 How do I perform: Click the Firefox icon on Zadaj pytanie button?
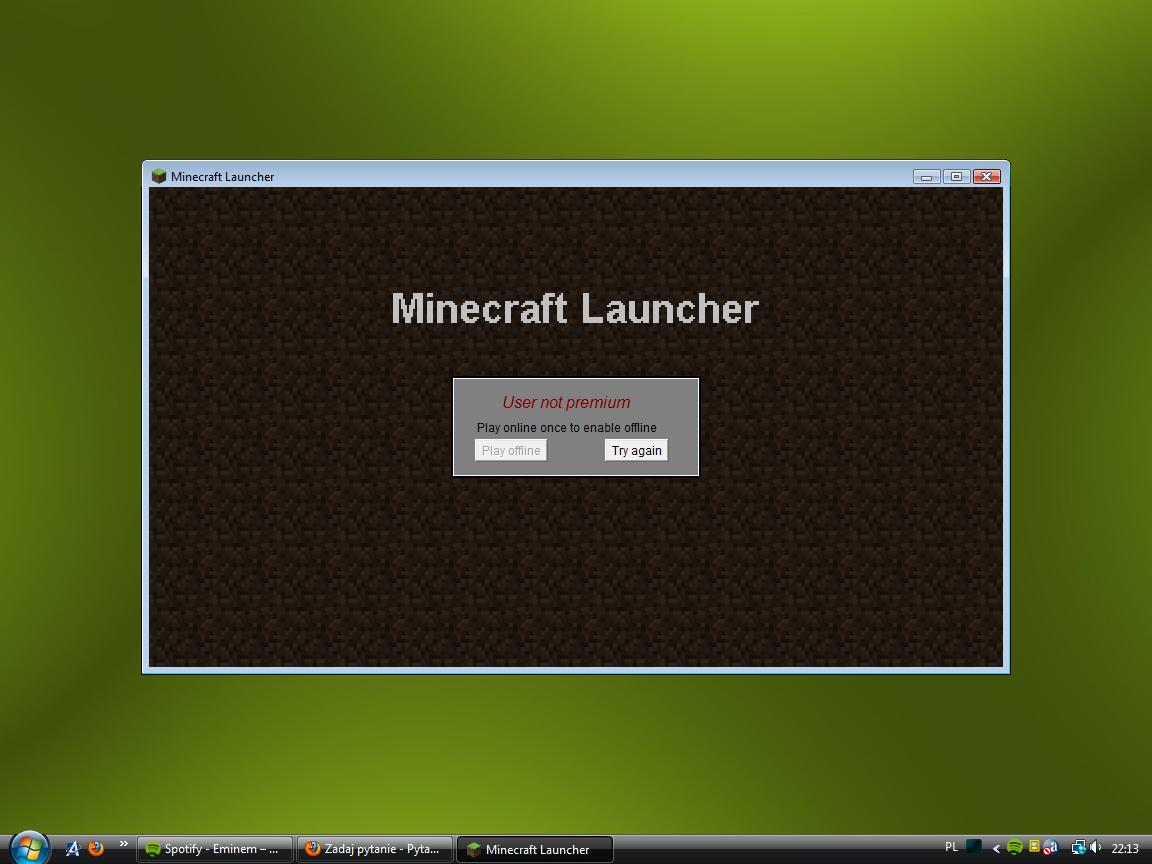[313, 849]
